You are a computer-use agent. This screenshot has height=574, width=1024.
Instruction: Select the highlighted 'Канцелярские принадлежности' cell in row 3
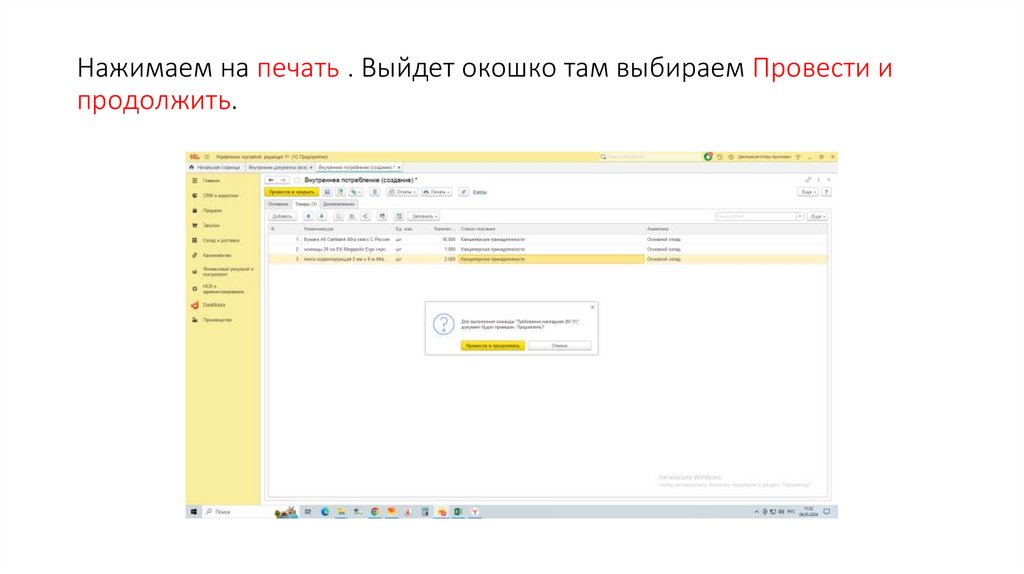coord(551,259)
